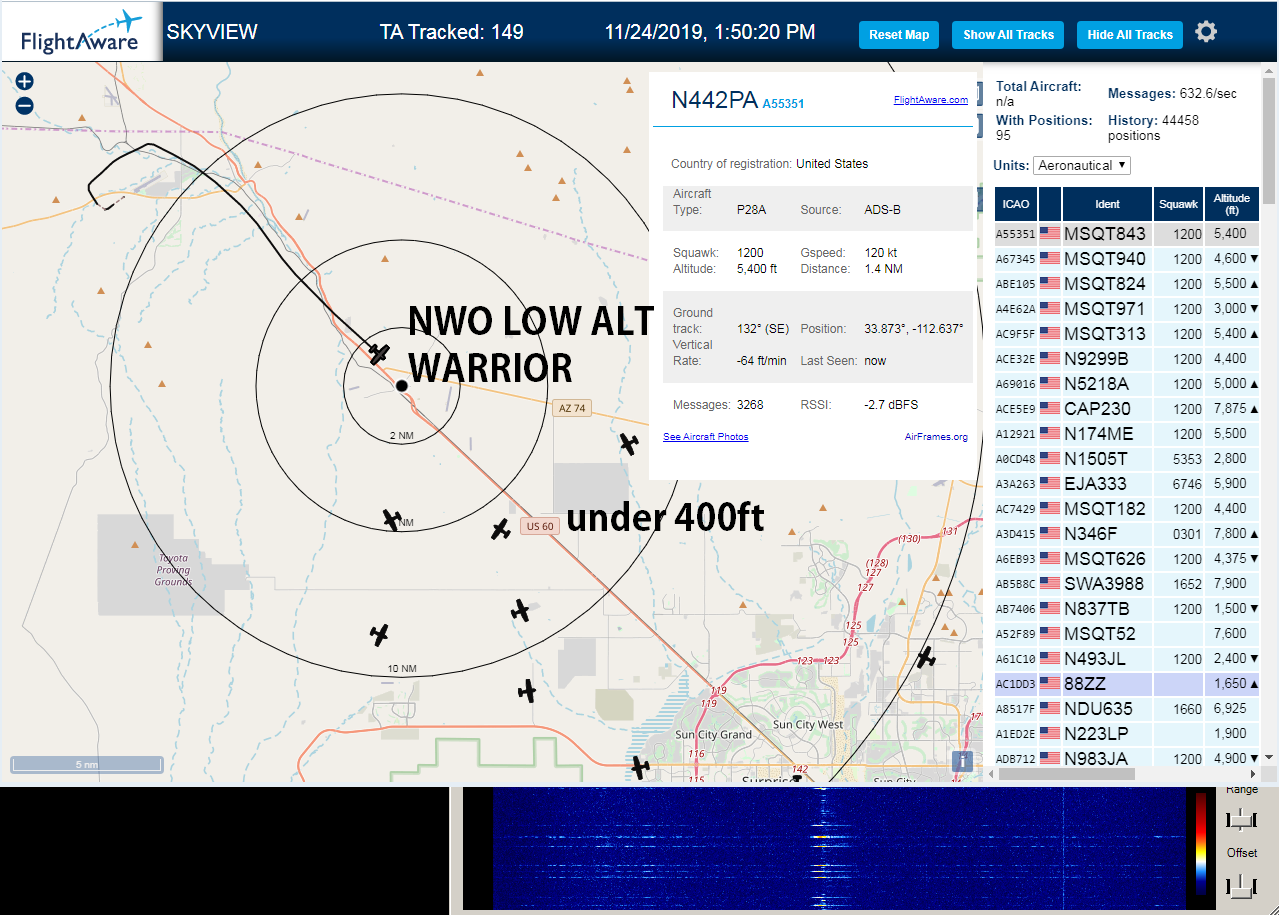Image resolution: width=1279 pixels, height=915 pixels.
Task: Click Hide All Tracks
Action: click(x=1130, y=35)
